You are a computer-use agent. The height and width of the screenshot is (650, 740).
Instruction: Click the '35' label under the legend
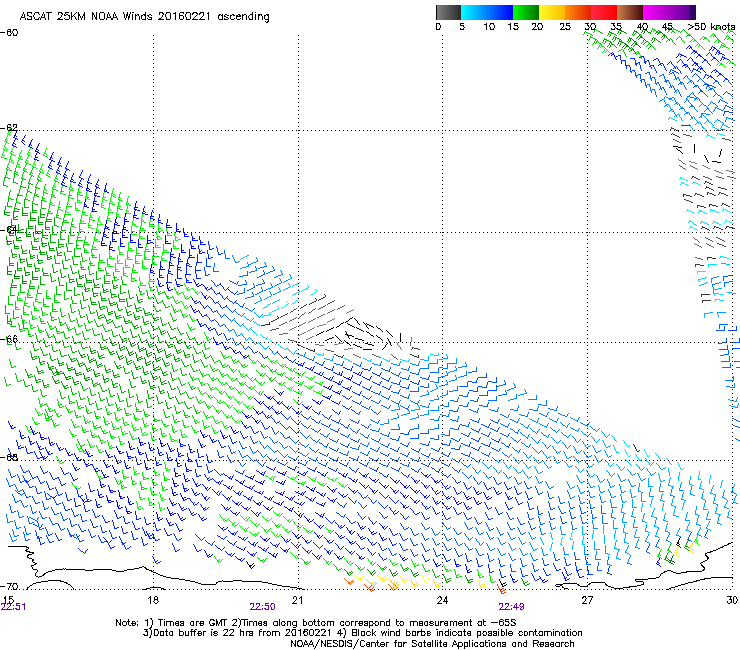tap(616, 26)
